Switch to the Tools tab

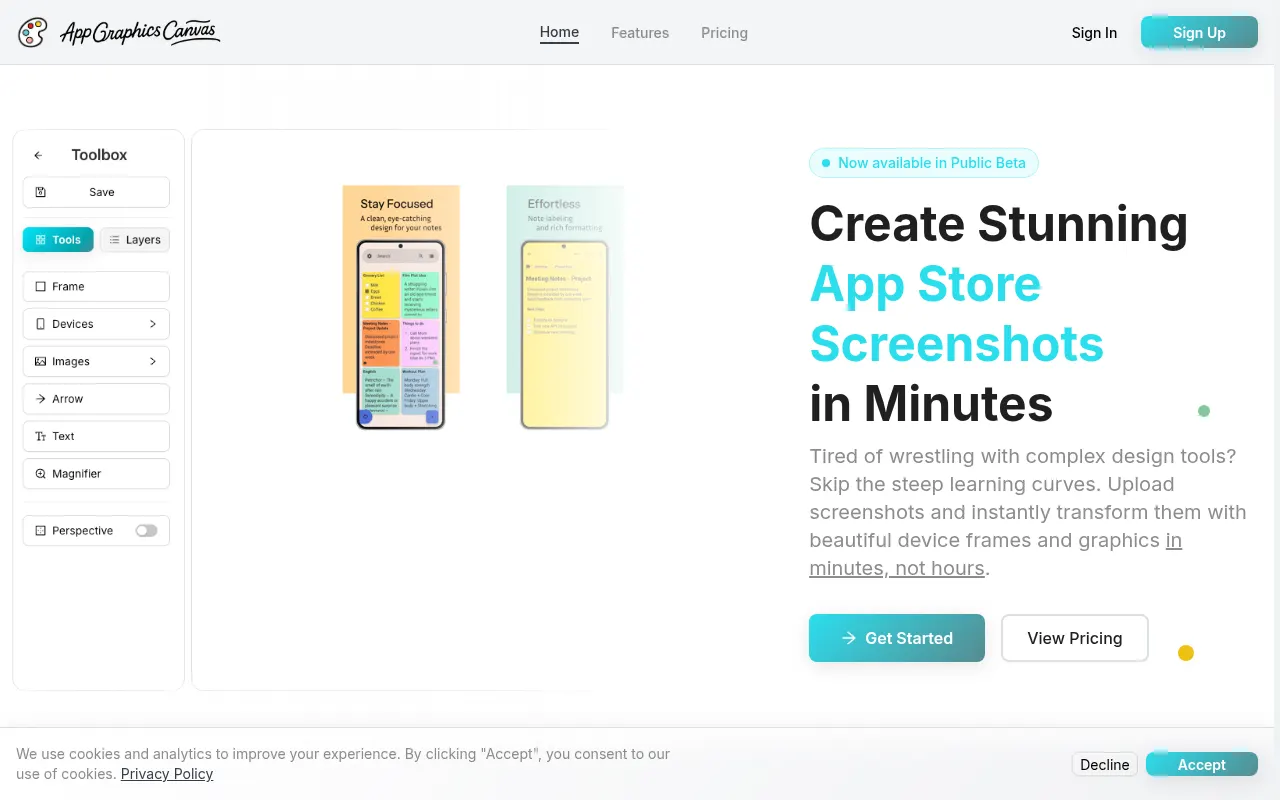click(x=58, y=240)
